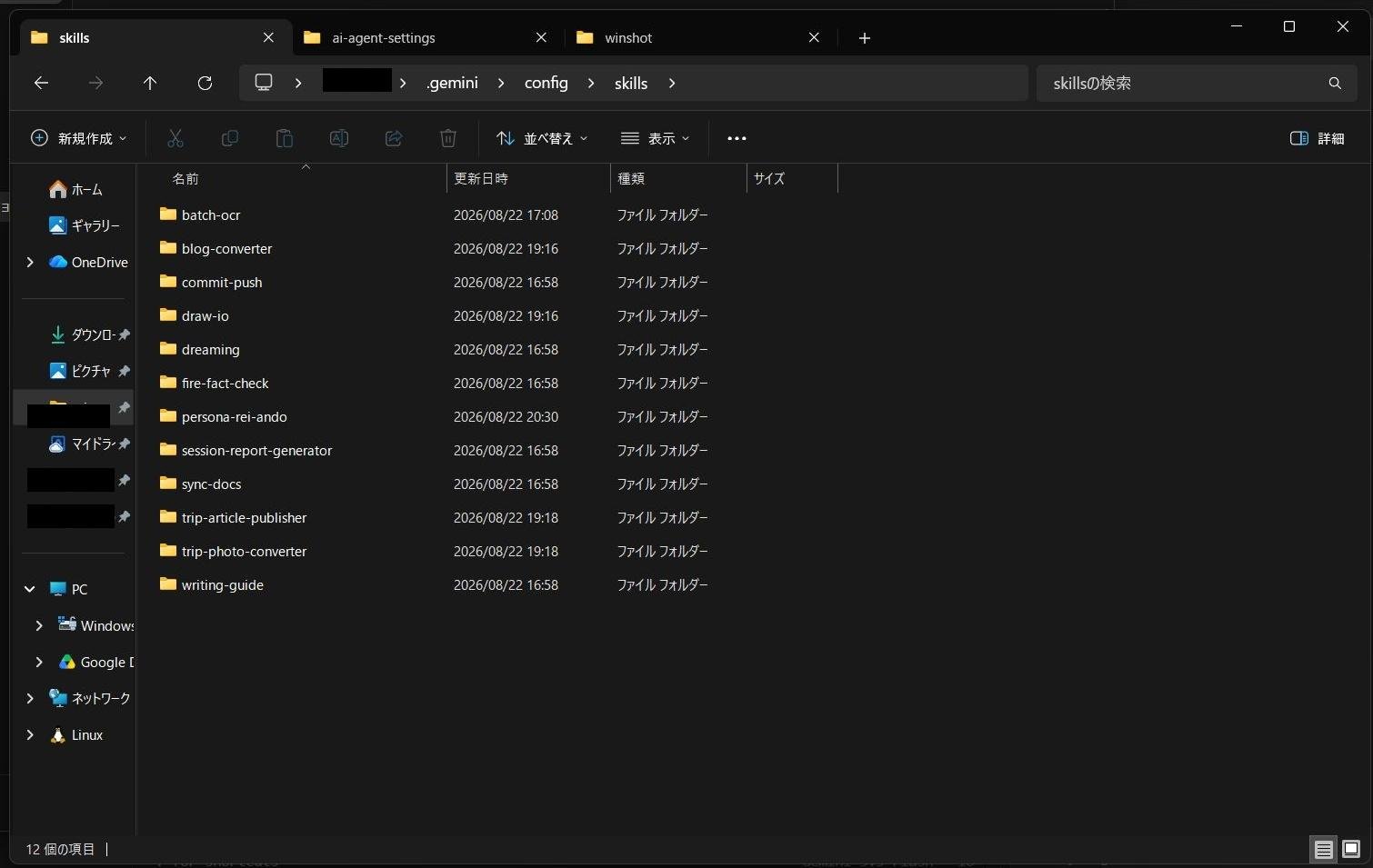The height and width of the screenshot is (868, 1373).
Task: Select the commit-push folder
Action: 222,282
